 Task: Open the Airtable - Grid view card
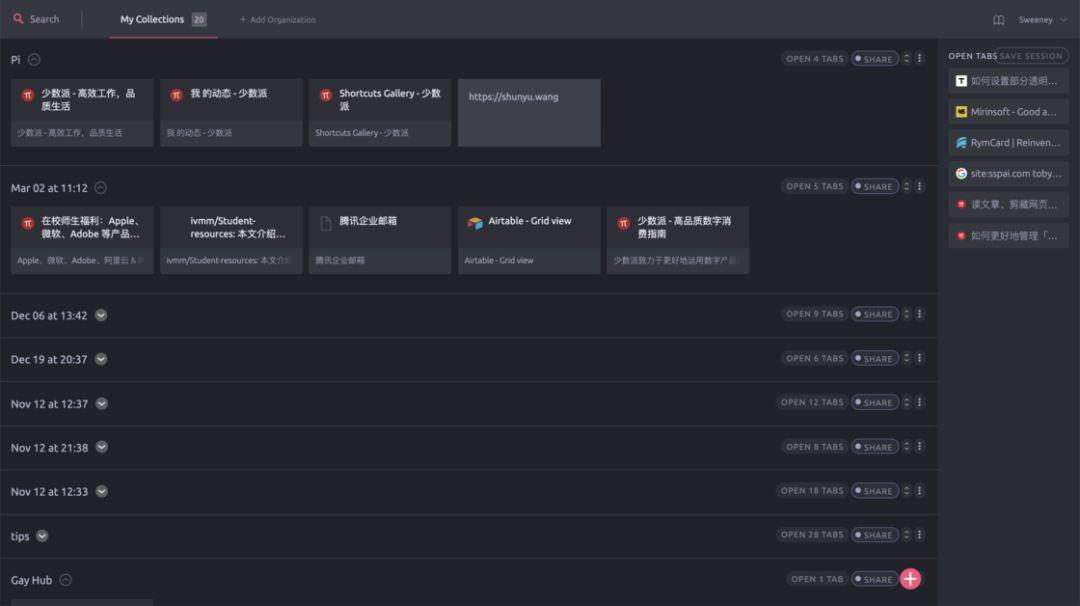pos(529,240)
